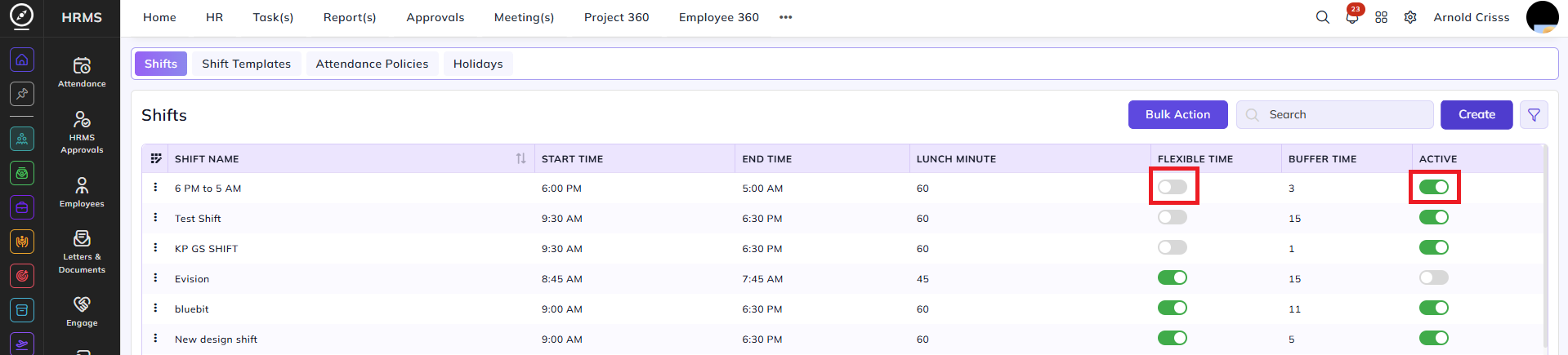Click the pin icon in left rail

click(22, 94)
